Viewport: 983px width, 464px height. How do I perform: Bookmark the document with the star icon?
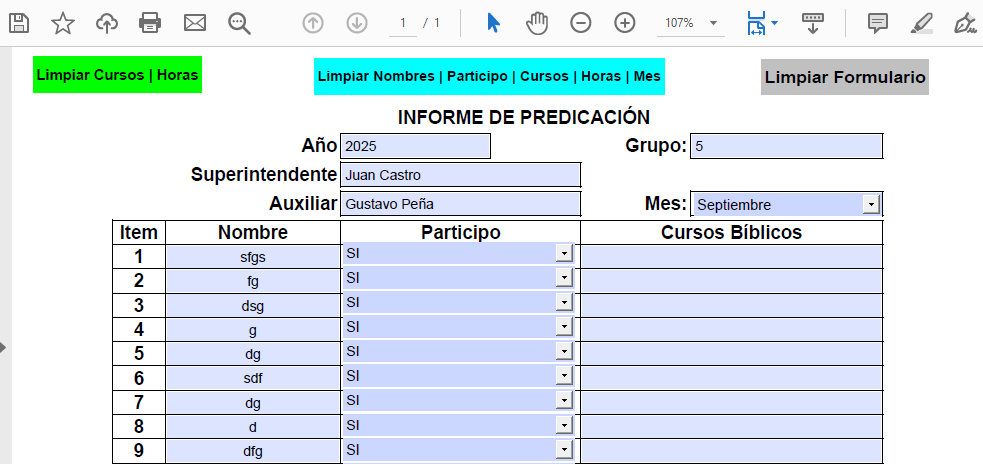(x=63, y=23)
